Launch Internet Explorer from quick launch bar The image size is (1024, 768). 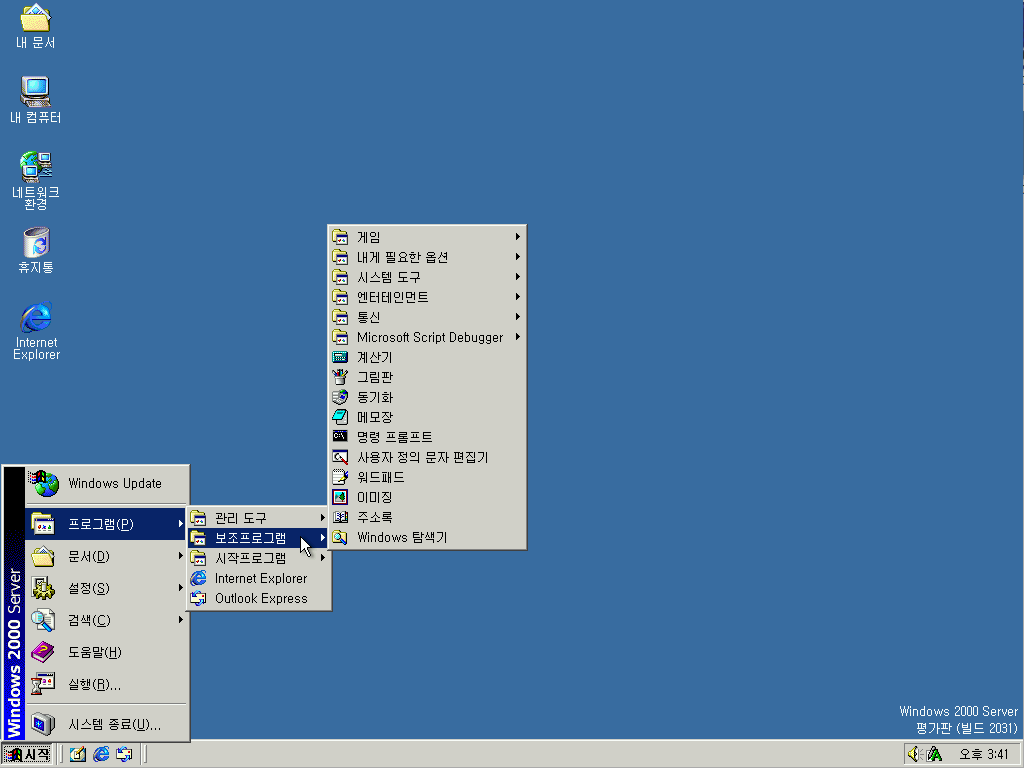point(101,754)
